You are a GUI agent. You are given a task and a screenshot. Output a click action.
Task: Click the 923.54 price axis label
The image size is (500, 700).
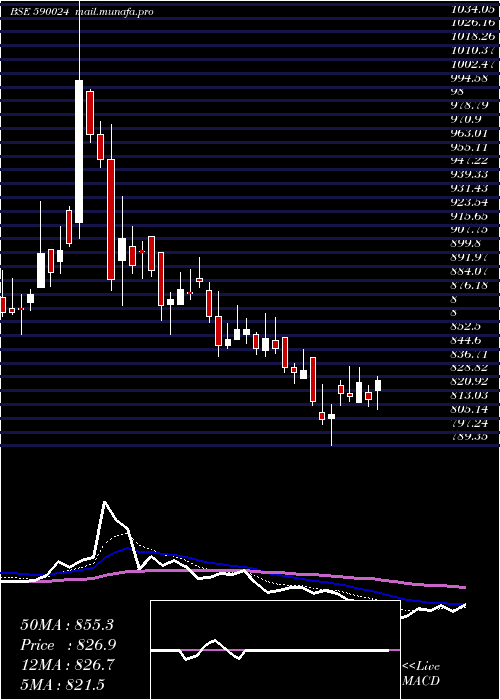(469, 202)
